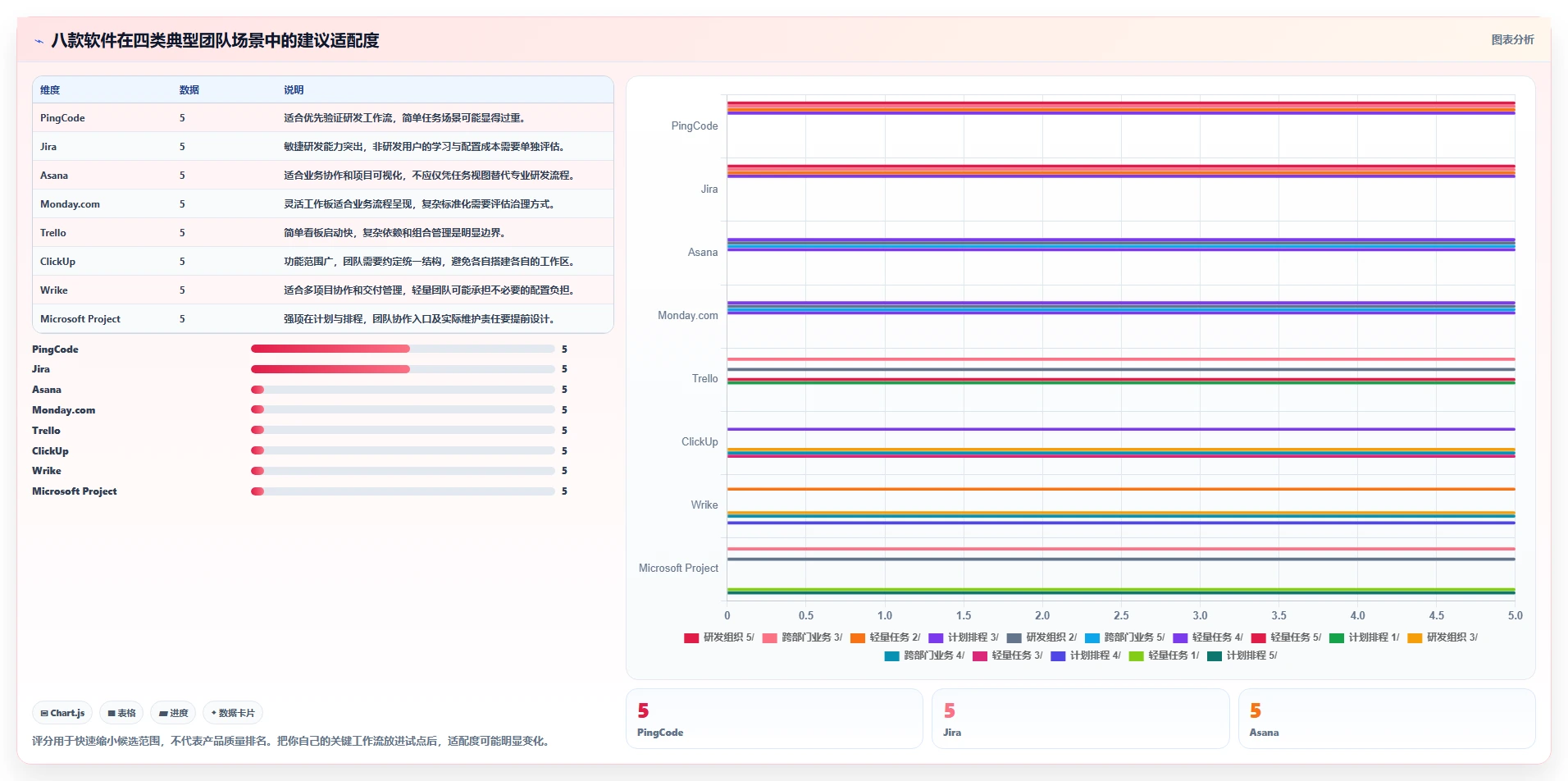The image size is (1568, 781).
Task: Click the Trello progress bar
Action: coord(403,430)
